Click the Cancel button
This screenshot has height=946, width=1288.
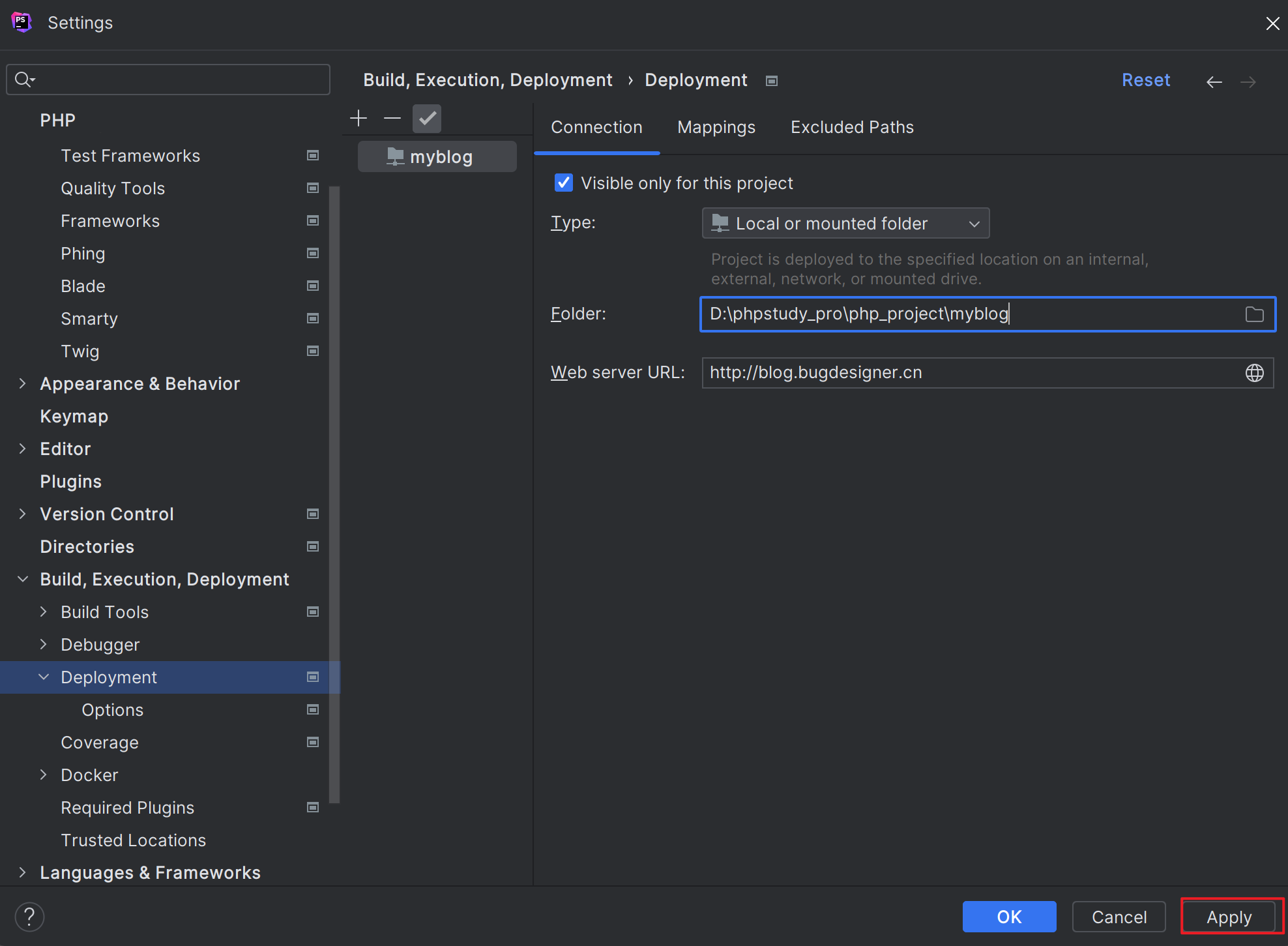(x=1120, y=915)
